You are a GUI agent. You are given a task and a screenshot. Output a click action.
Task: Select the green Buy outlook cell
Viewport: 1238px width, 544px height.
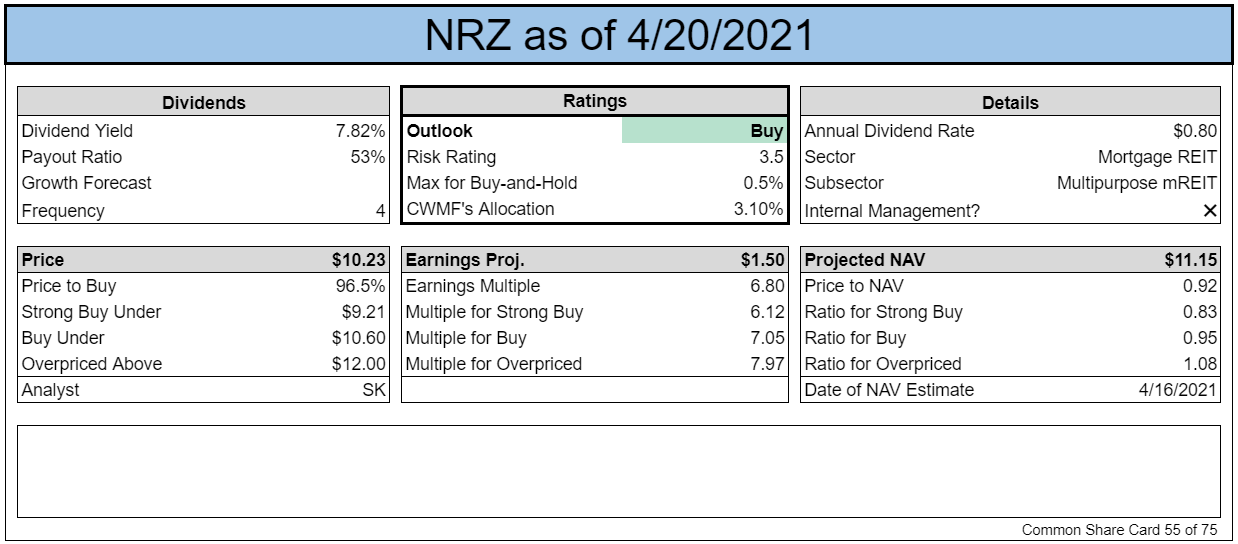click(x=704, y=131)
